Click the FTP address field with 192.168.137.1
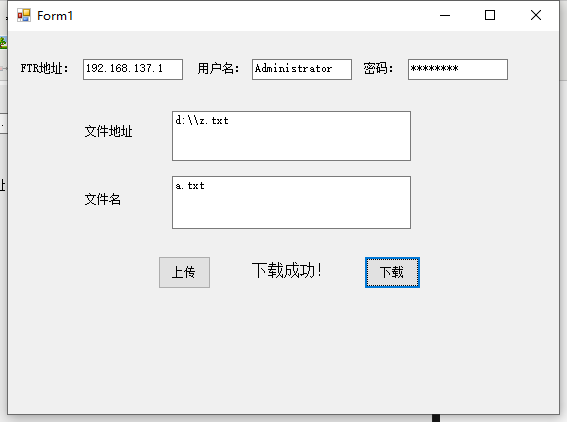 (x=133, y=69)
